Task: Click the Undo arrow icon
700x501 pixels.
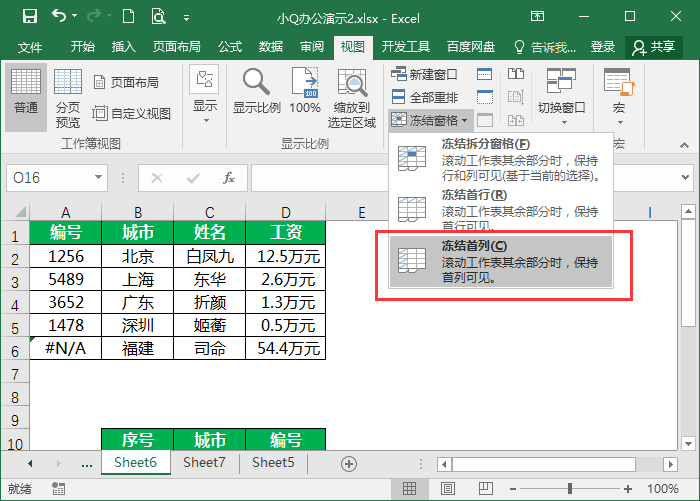Action: point(59,16)
